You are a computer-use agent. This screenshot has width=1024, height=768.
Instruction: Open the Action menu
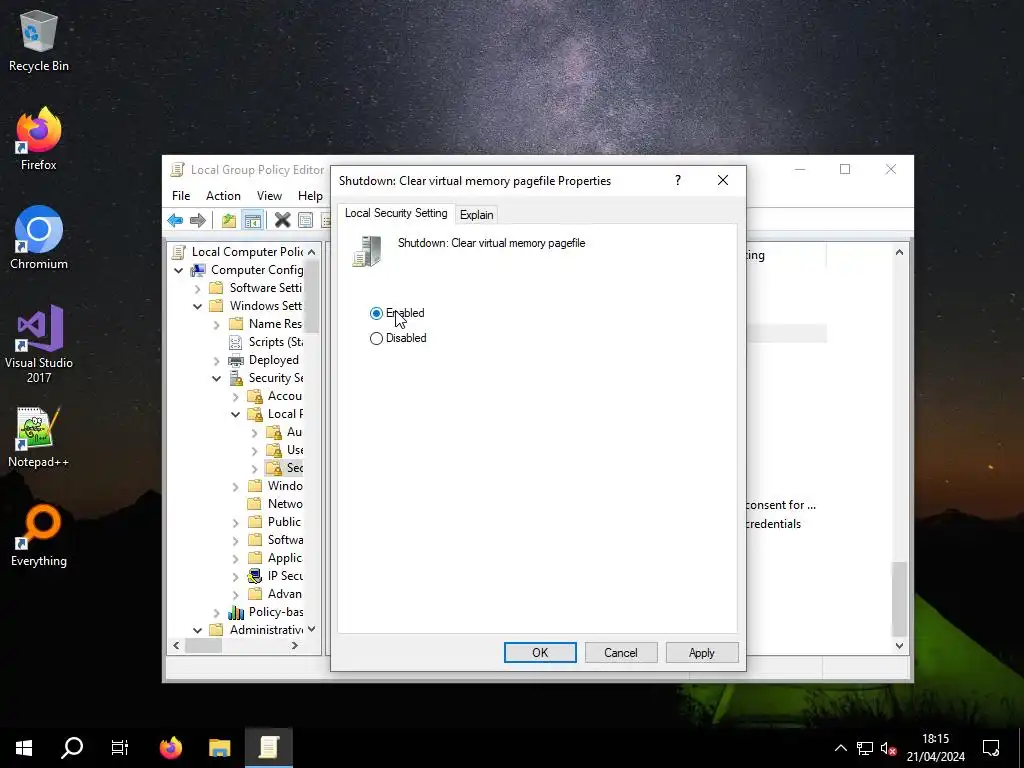tap(223, 196)
